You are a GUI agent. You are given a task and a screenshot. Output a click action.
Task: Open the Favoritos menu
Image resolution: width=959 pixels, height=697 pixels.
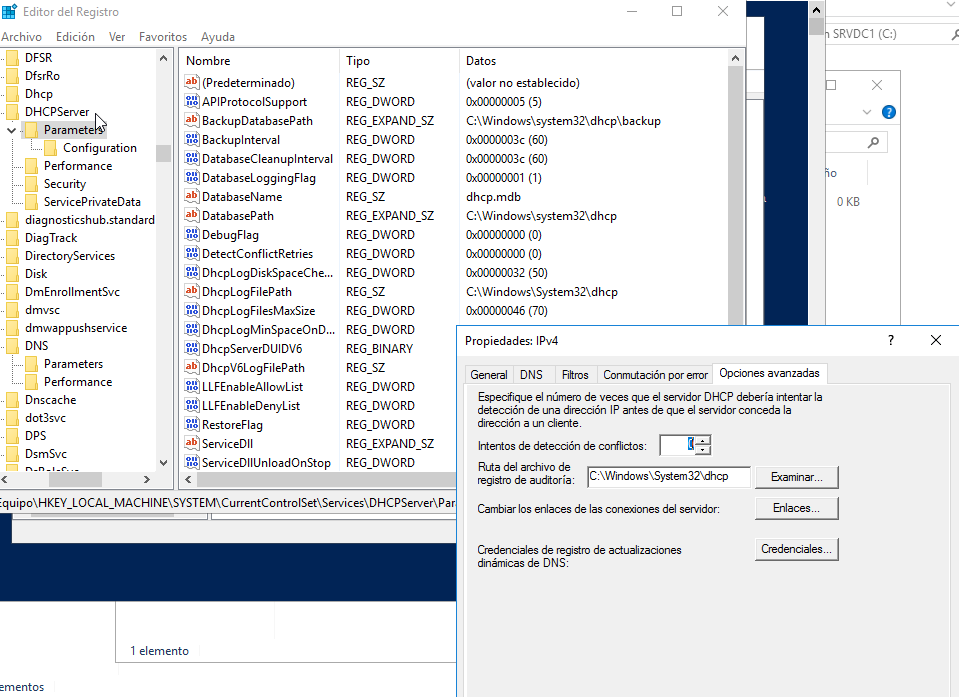162,37
